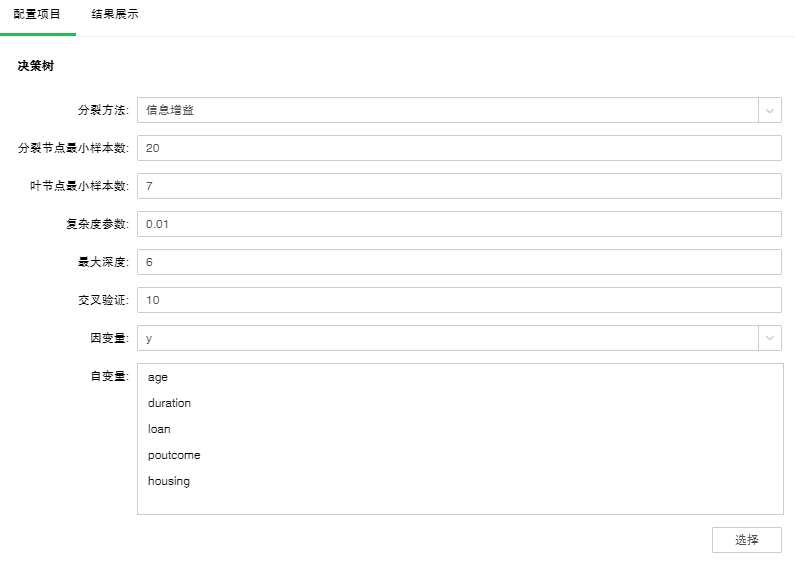795x566 pixels.
Task: Open the 分裂方法 combo box showing 信息增益
Action: tap(447, 110)
